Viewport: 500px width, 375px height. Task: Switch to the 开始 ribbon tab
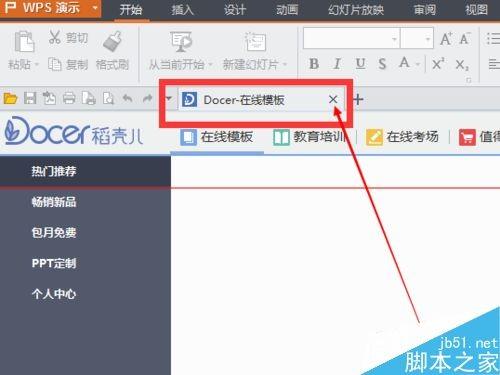coord(131,10)
